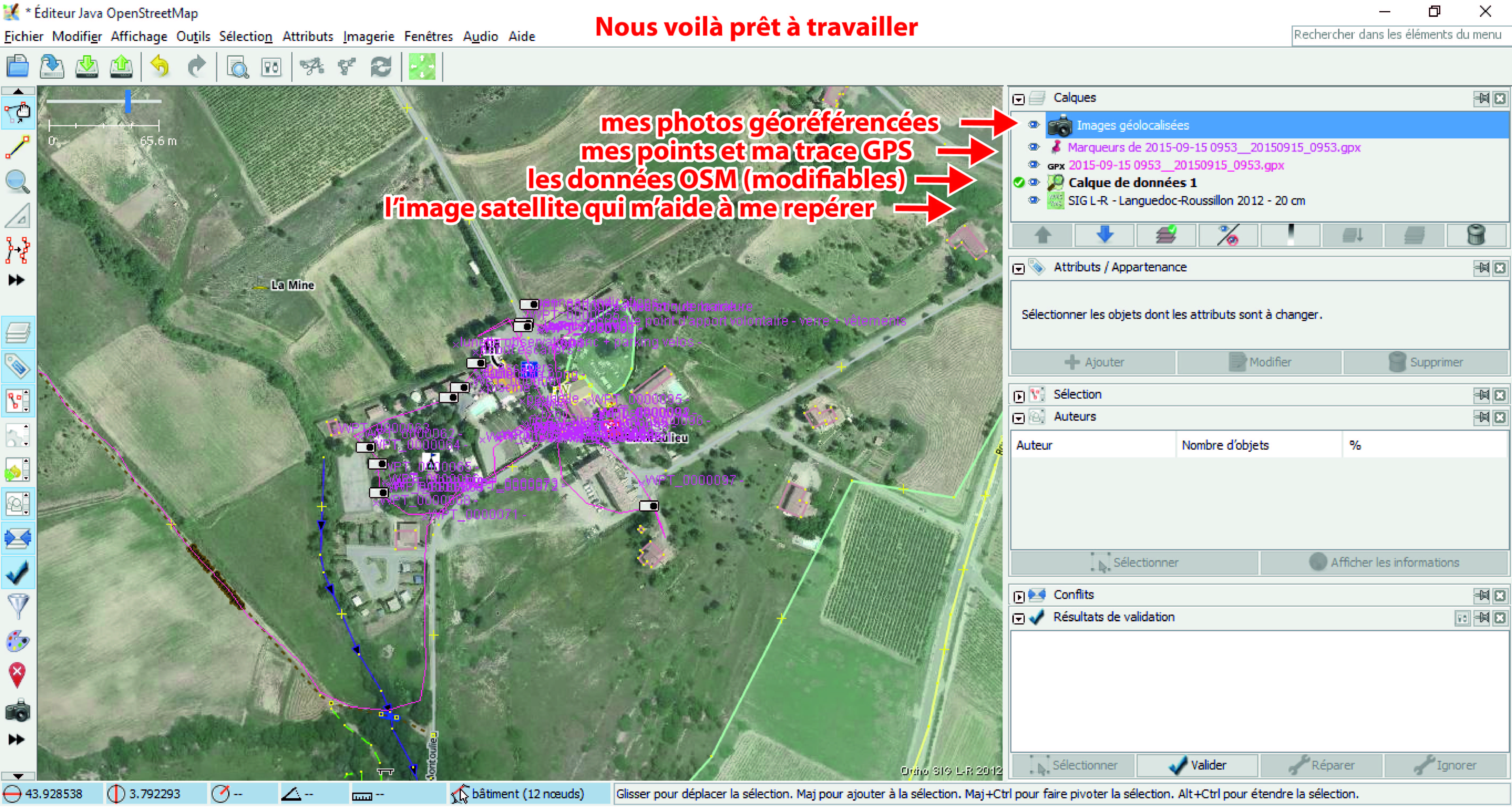Click the Supprimer attribute button
Screen dimensions: 1512x807
(x=1425, y=362)
